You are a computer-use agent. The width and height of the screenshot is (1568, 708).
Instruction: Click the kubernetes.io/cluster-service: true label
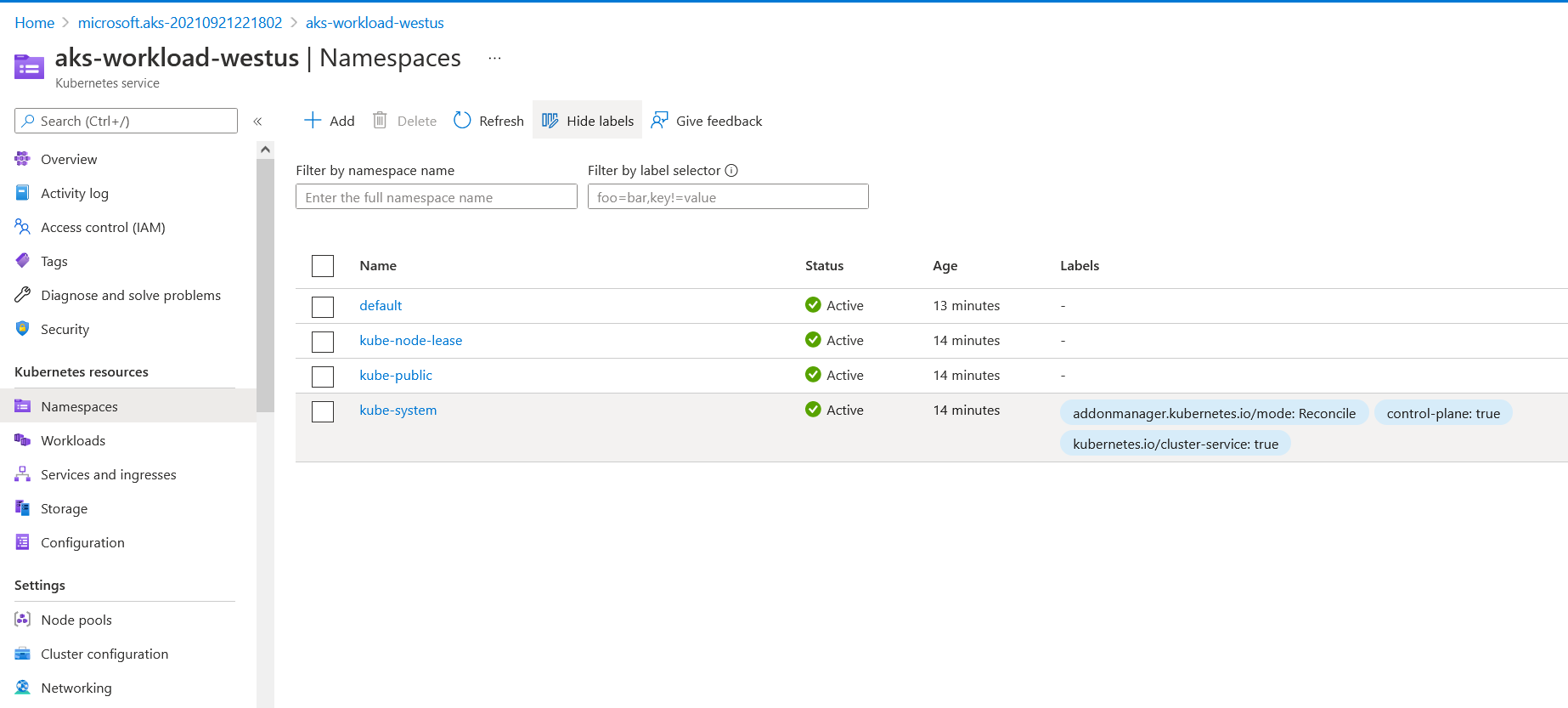[x=1176, y=444]
